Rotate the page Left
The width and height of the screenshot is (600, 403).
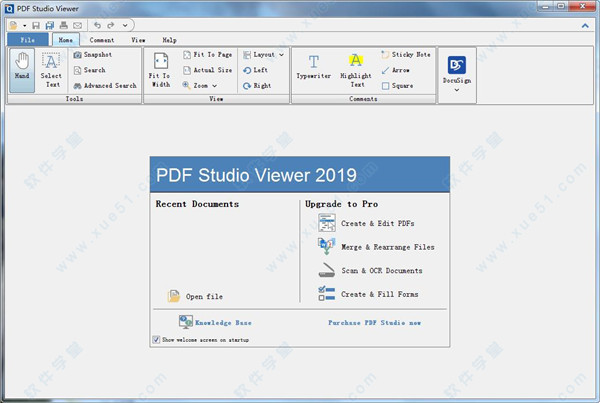click(255, 70)
